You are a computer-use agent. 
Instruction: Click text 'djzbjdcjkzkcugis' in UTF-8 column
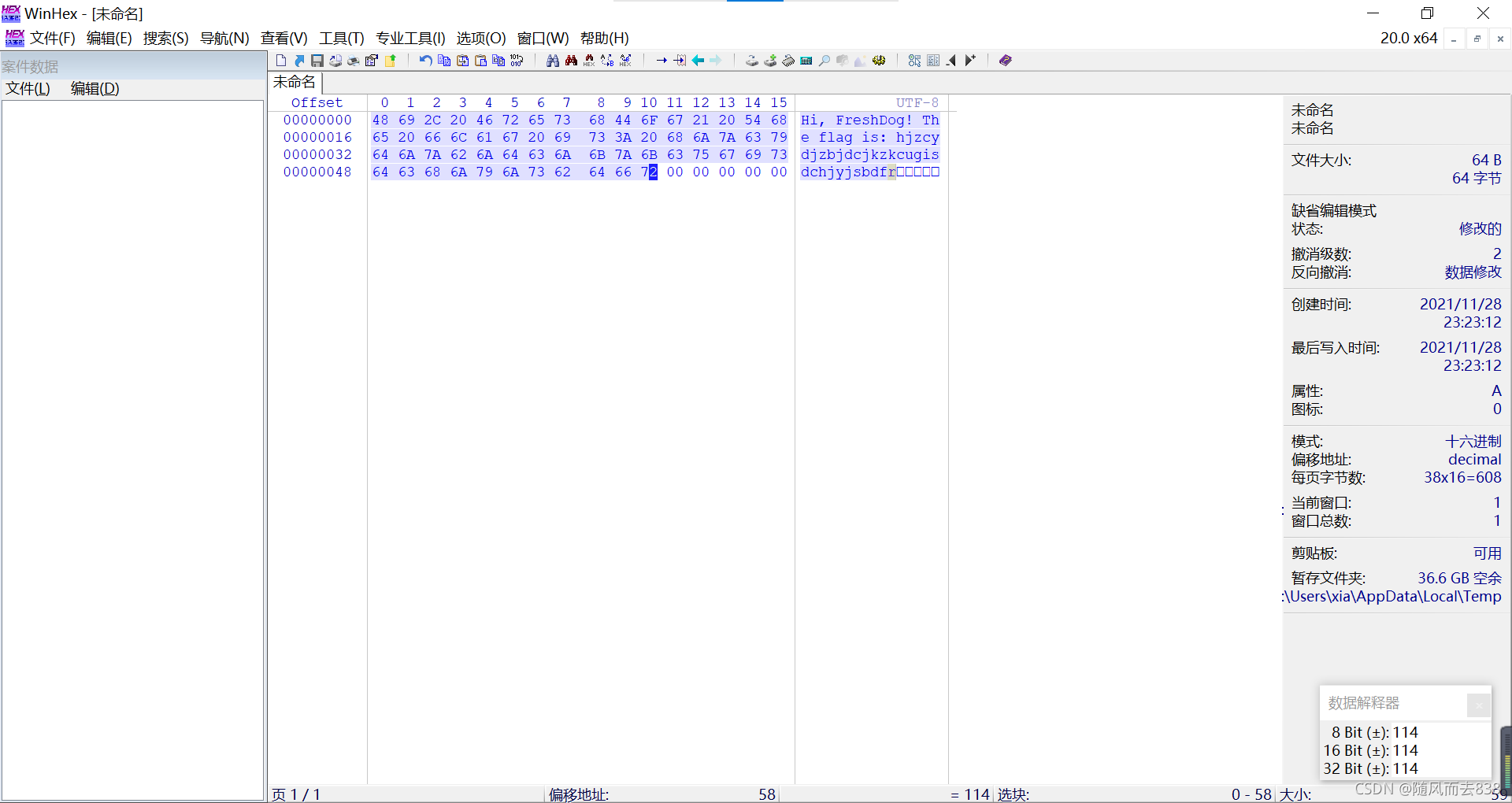(x=870, y=154)
